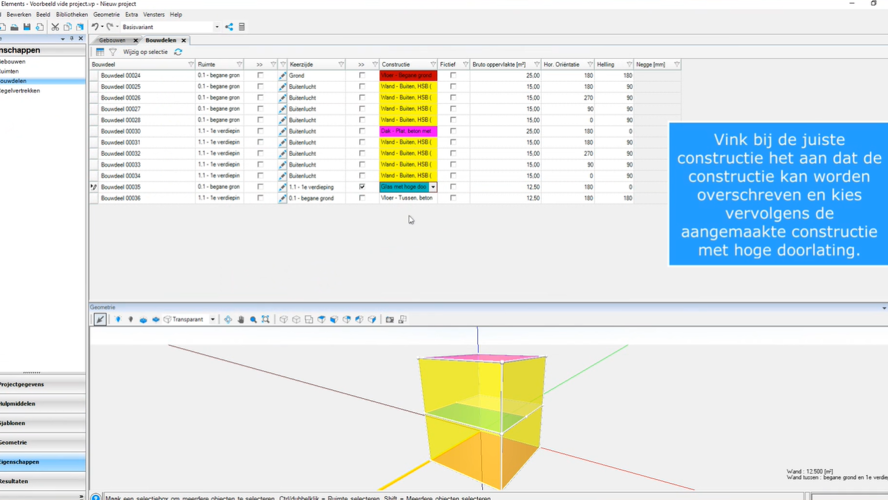Uncheck the override checkbox for Bouwdeel 00035
This screenshot has height=500, width=888.
(362, 187)
